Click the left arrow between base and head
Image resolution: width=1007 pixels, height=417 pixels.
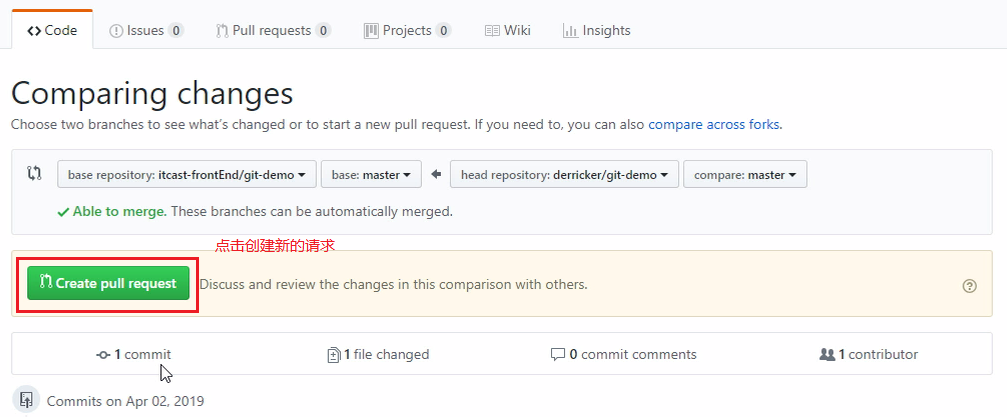pyautogui.click(x=436, y=174)
